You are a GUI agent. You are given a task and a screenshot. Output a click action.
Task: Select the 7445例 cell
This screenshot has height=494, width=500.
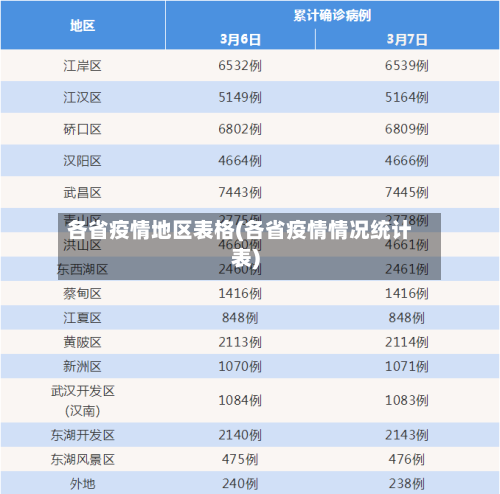point(407,192)
